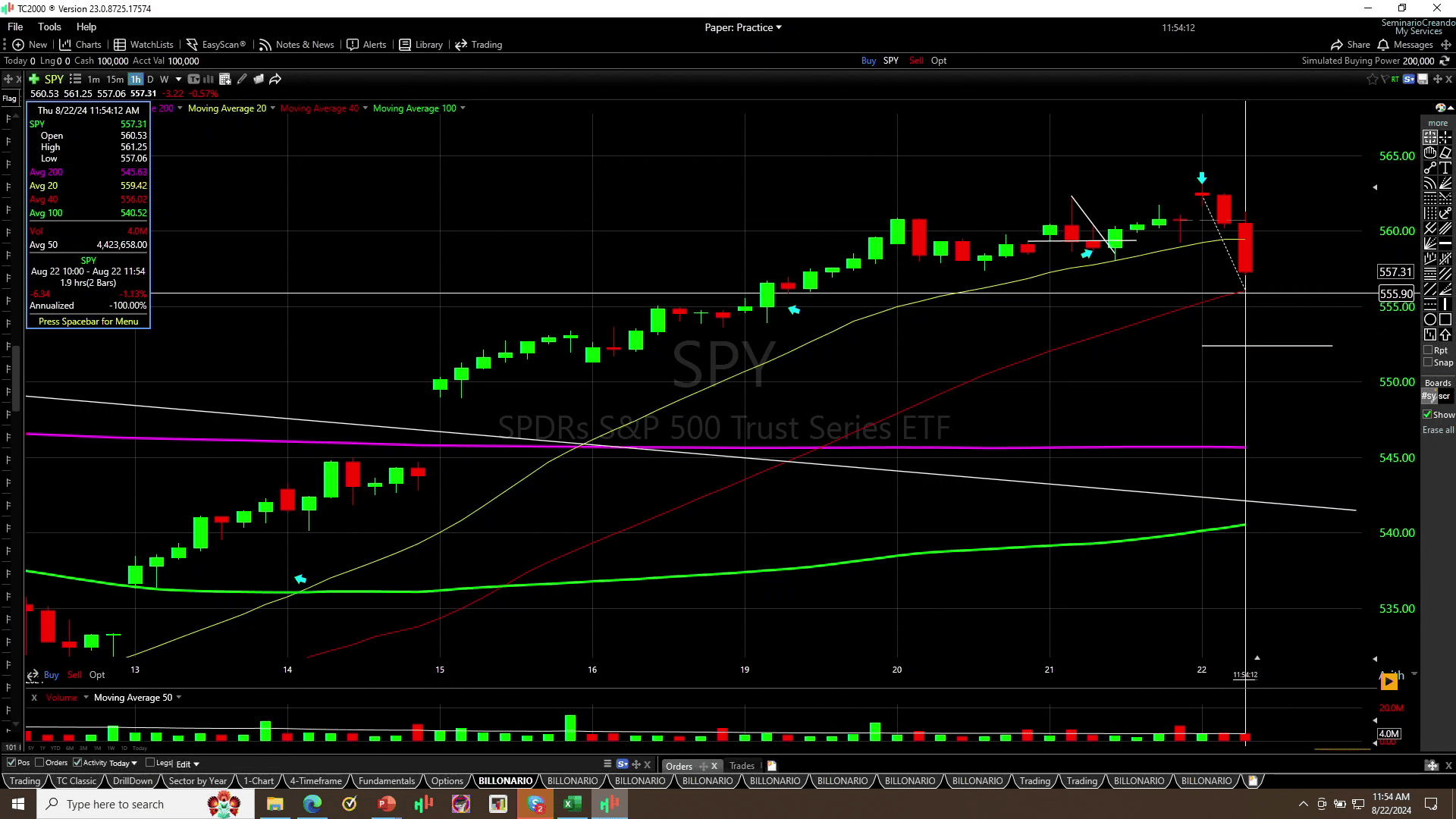Toggle the Show drawings checkbox

[x=1427, y=415]
